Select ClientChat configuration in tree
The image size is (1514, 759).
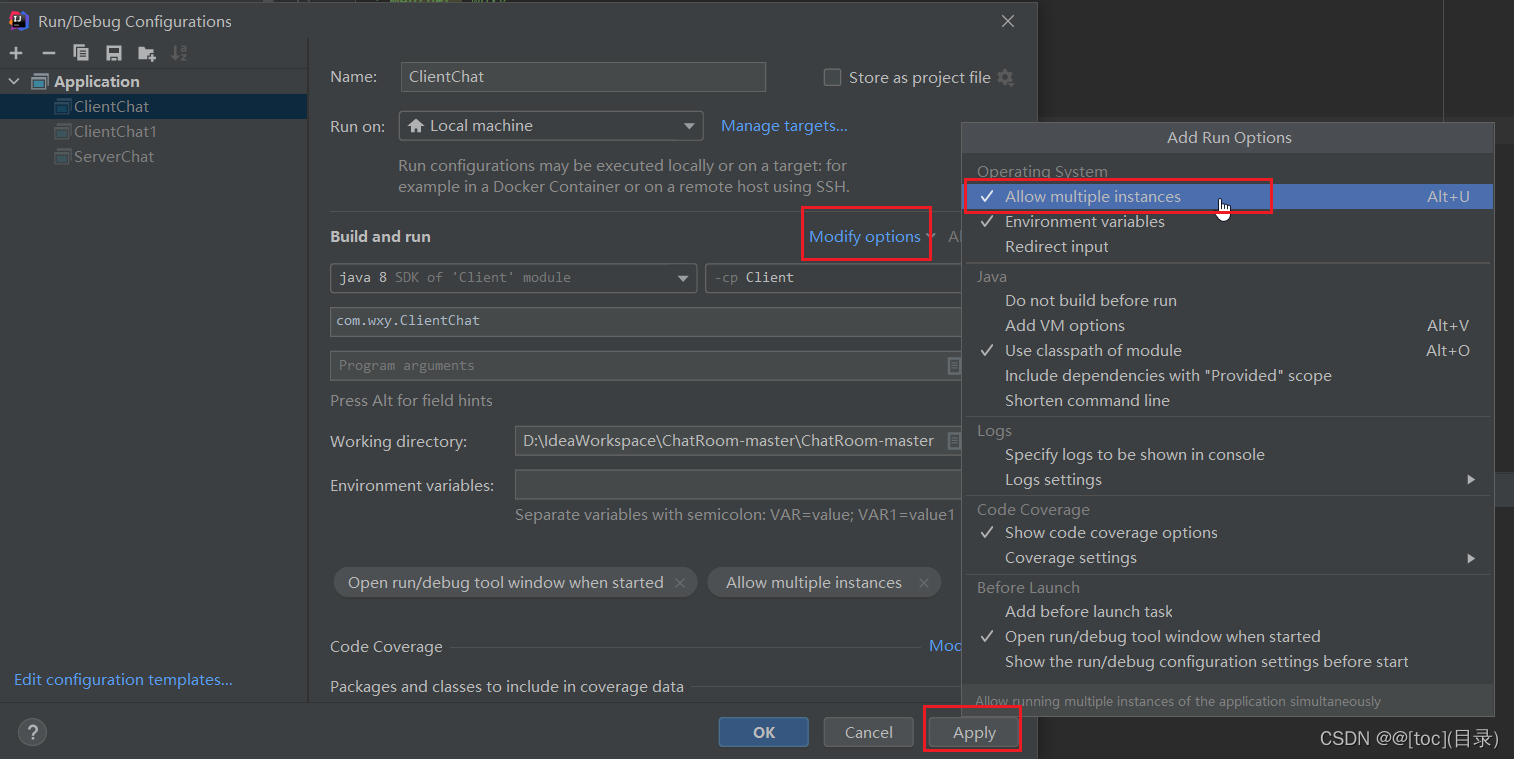pos(153,107)
